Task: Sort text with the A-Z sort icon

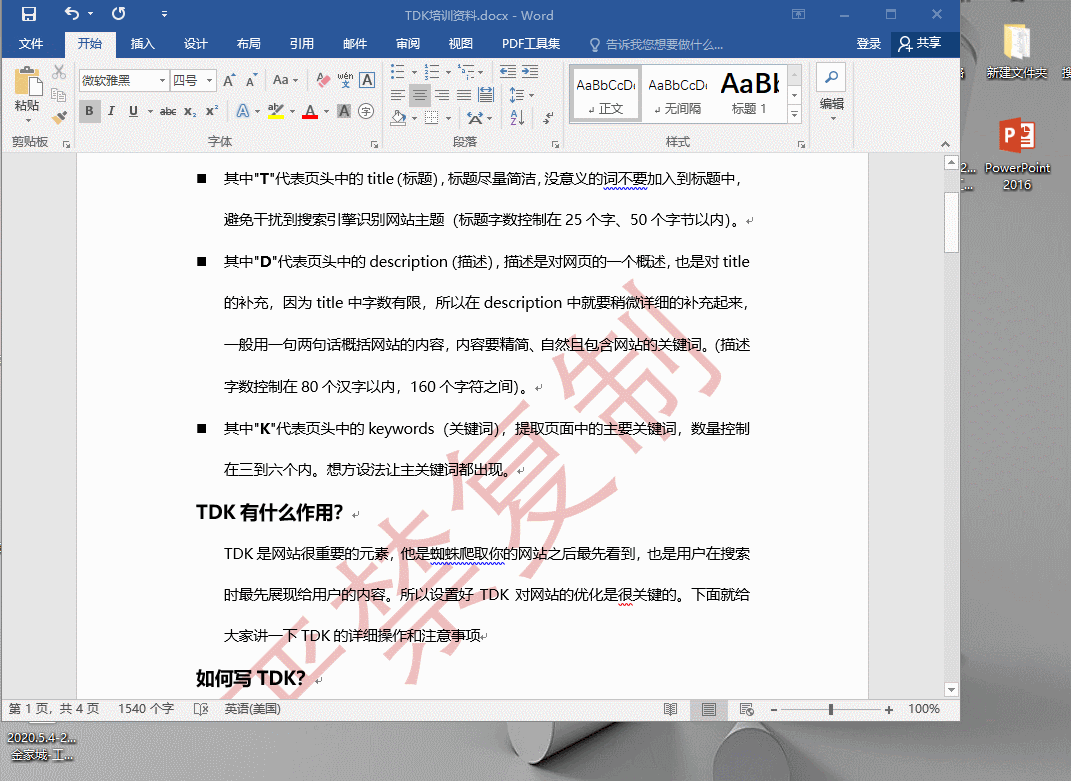Action: pyautogui.click(x=517, y=118)
